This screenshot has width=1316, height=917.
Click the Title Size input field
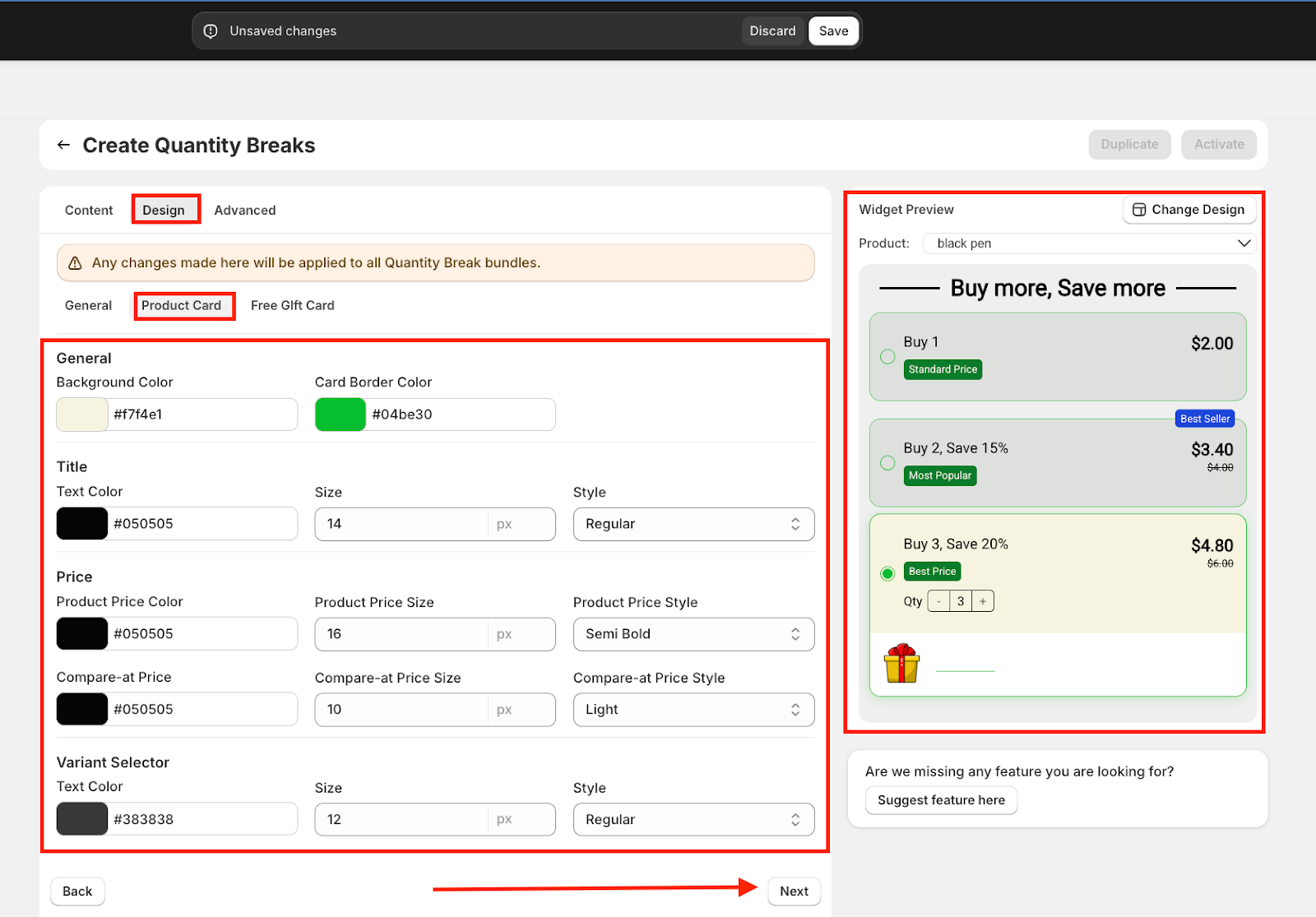(401, 524)
